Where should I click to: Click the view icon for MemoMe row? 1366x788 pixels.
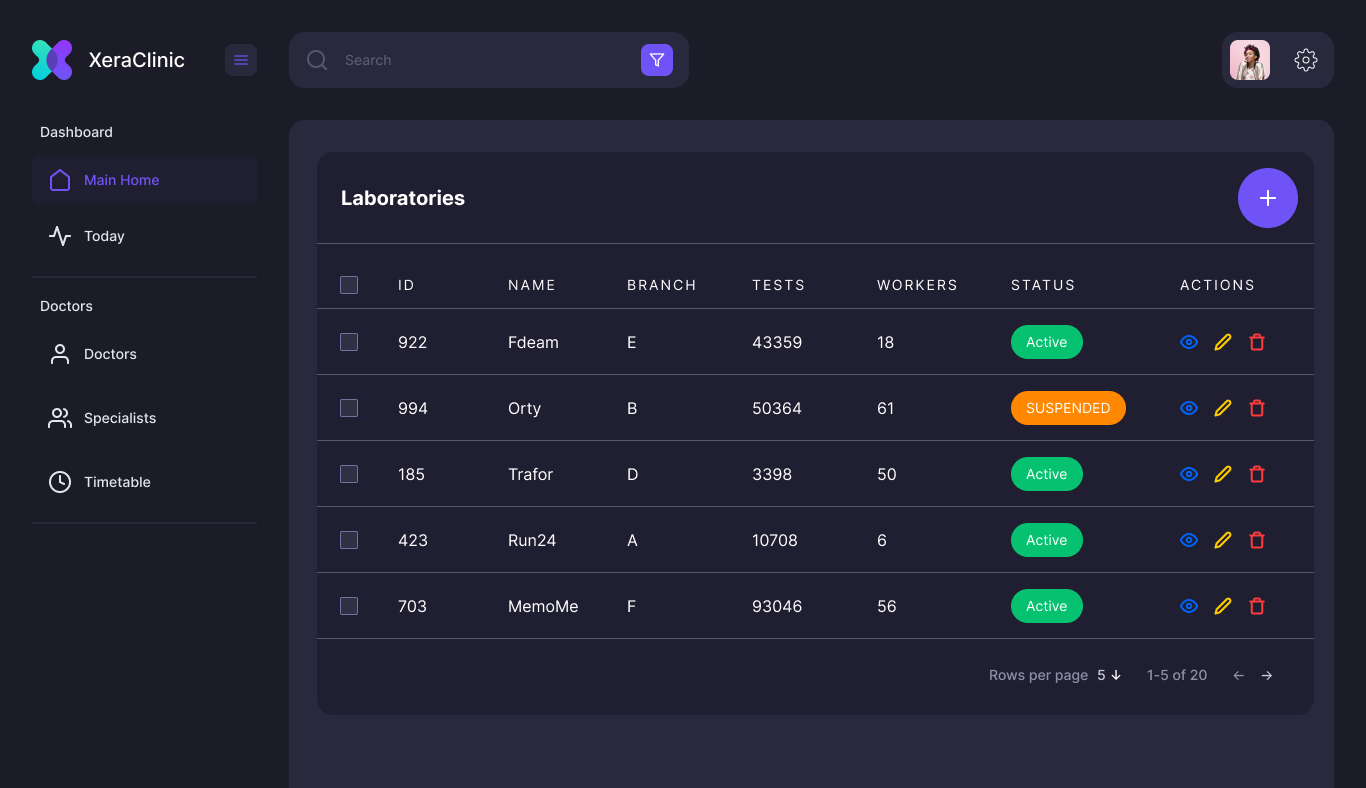point(1188,605)
